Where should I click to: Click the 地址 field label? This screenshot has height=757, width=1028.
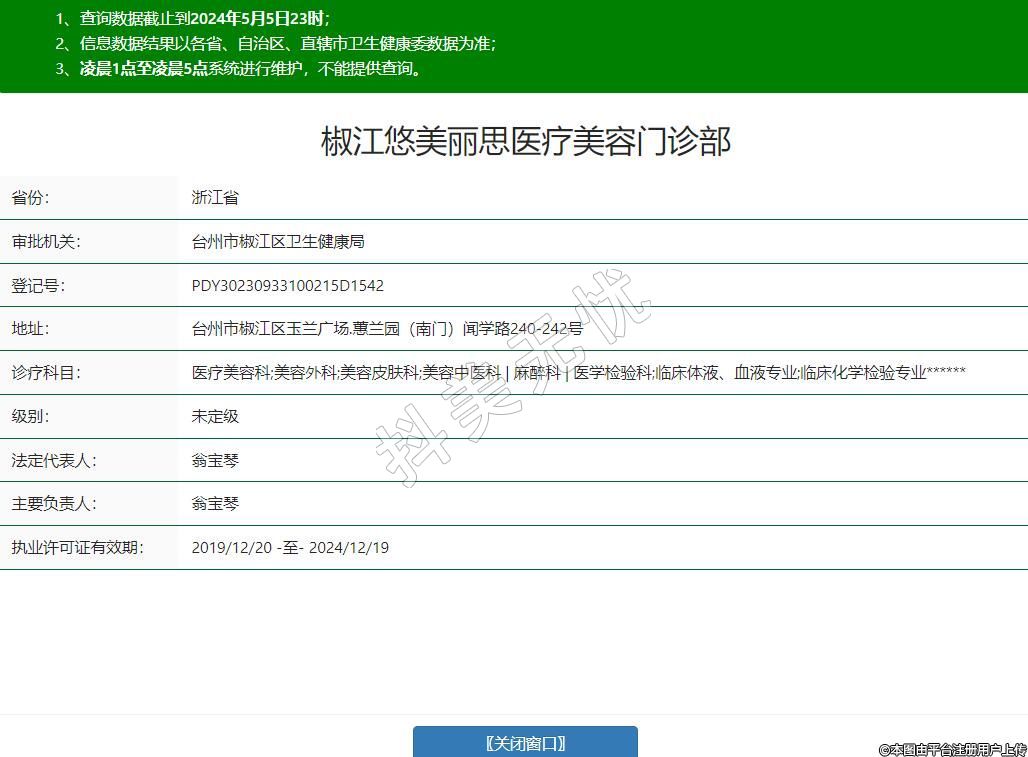click(30, 329)
